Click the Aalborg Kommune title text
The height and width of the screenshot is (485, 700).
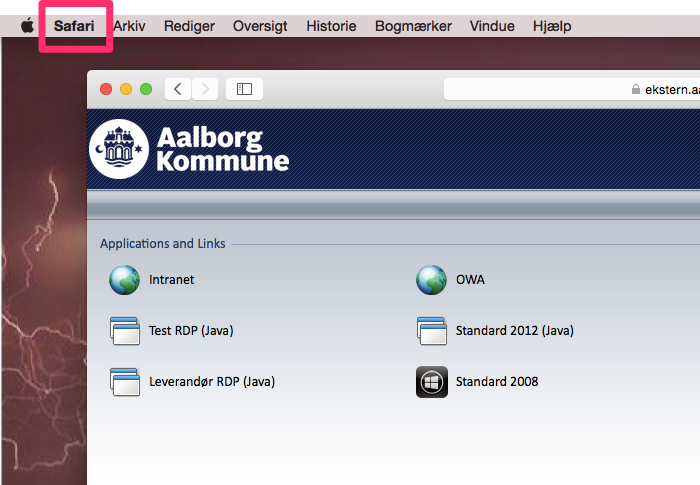coord(223,149)
